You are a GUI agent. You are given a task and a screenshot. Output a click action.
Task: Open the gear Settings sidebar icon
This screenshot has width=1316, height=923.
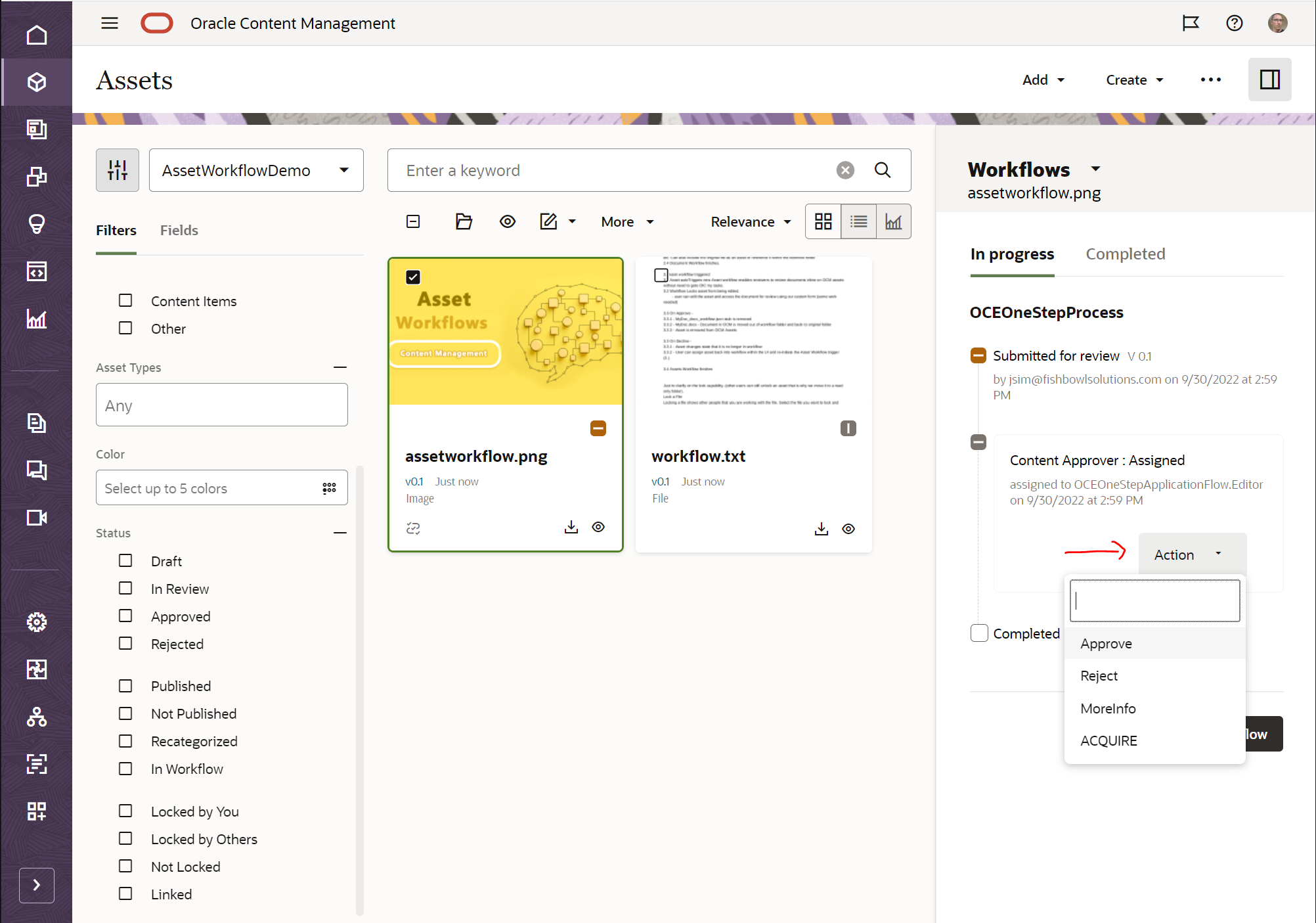[x=37, y=622]
